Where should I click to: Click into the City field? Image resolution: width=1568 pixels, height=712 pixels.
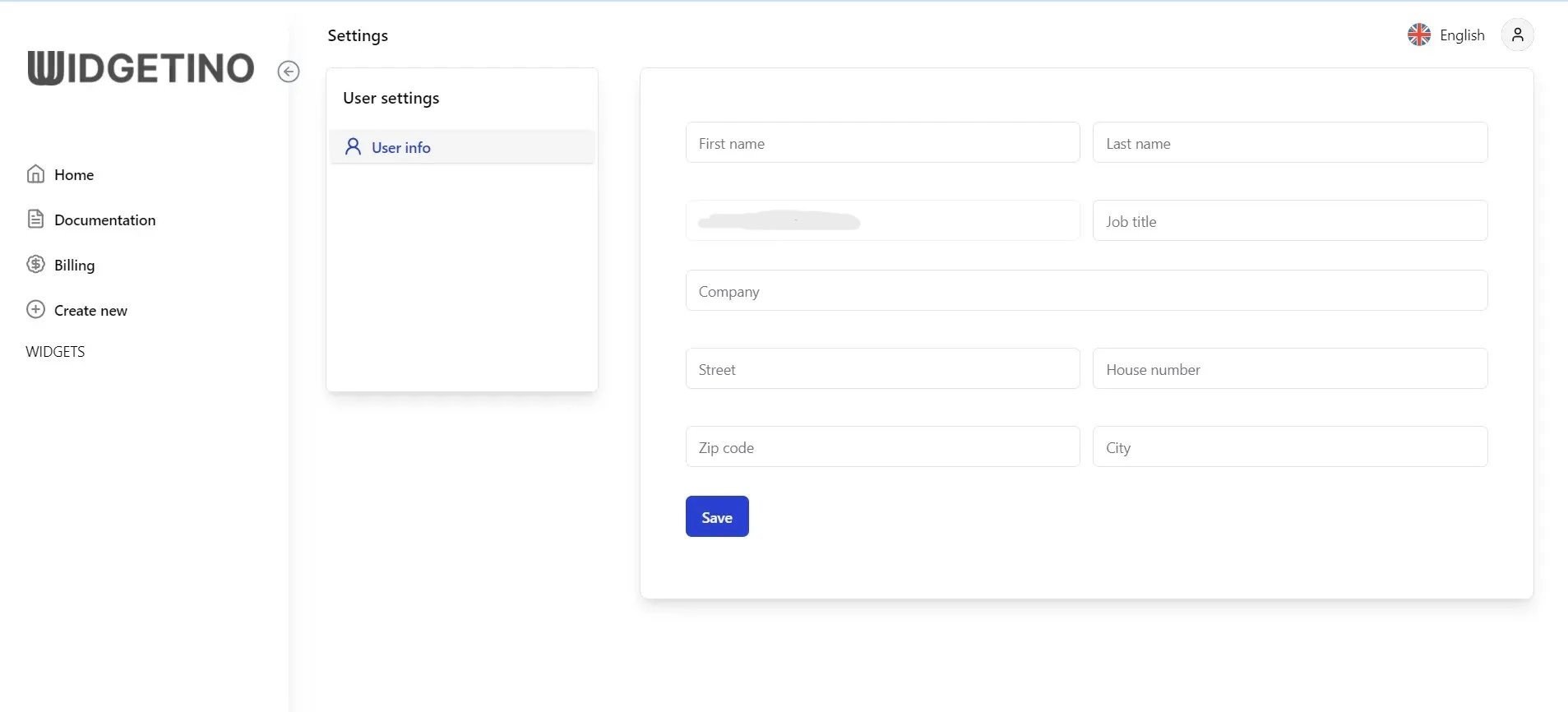click(1289, 447)
